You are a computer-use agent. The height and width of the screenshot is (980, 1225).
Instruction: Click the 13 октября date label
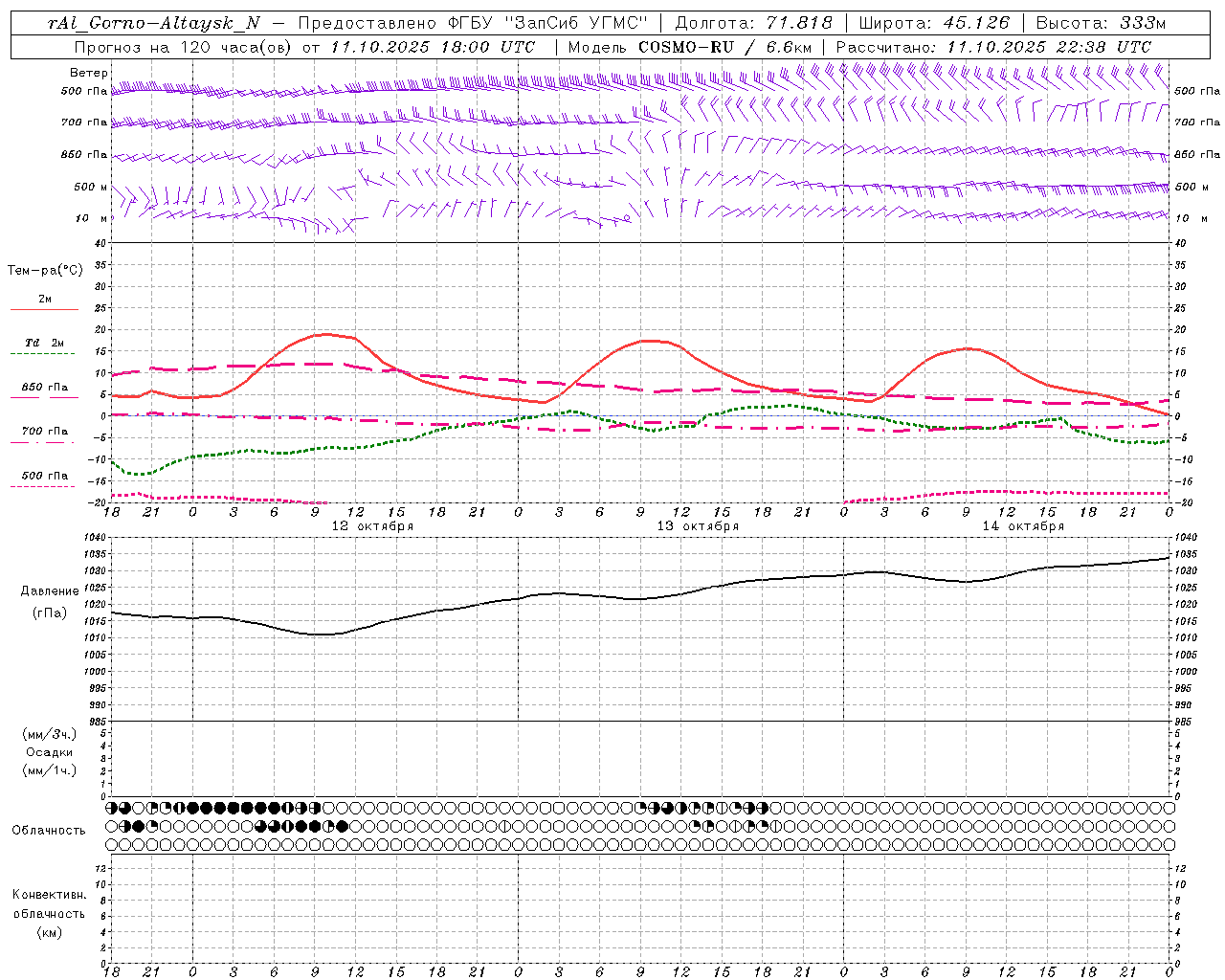click(x=698, y=526)
